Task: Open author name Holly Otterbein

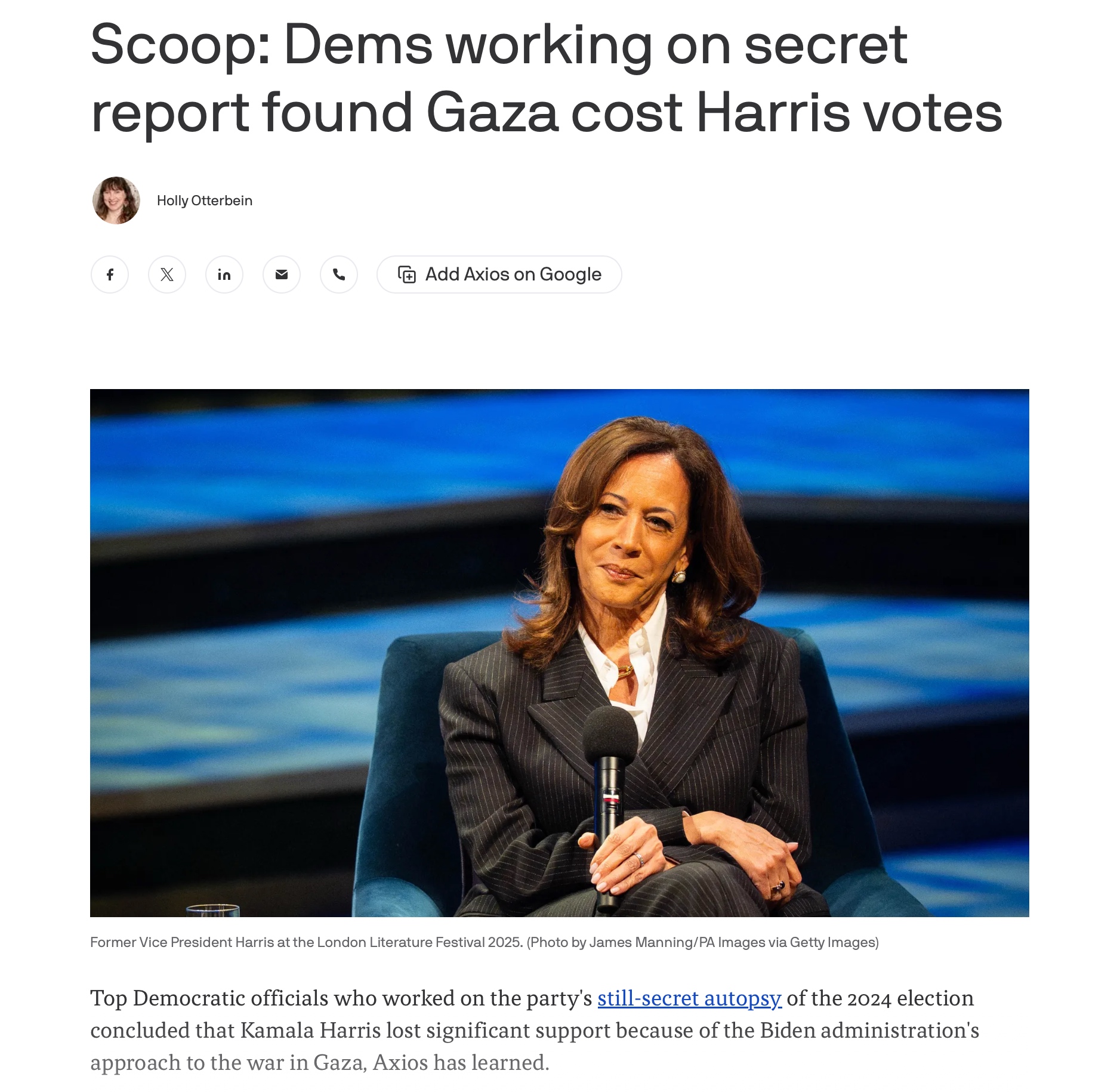Action: click(x=205, y=200)
